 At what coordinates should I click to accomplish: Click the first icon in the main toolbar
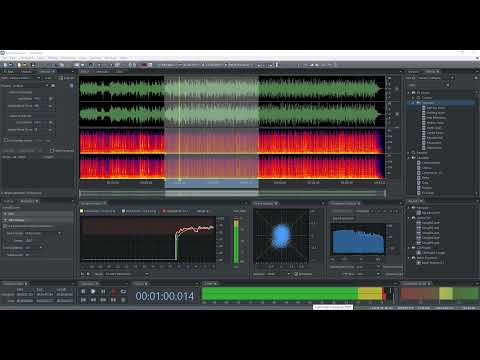4,65
